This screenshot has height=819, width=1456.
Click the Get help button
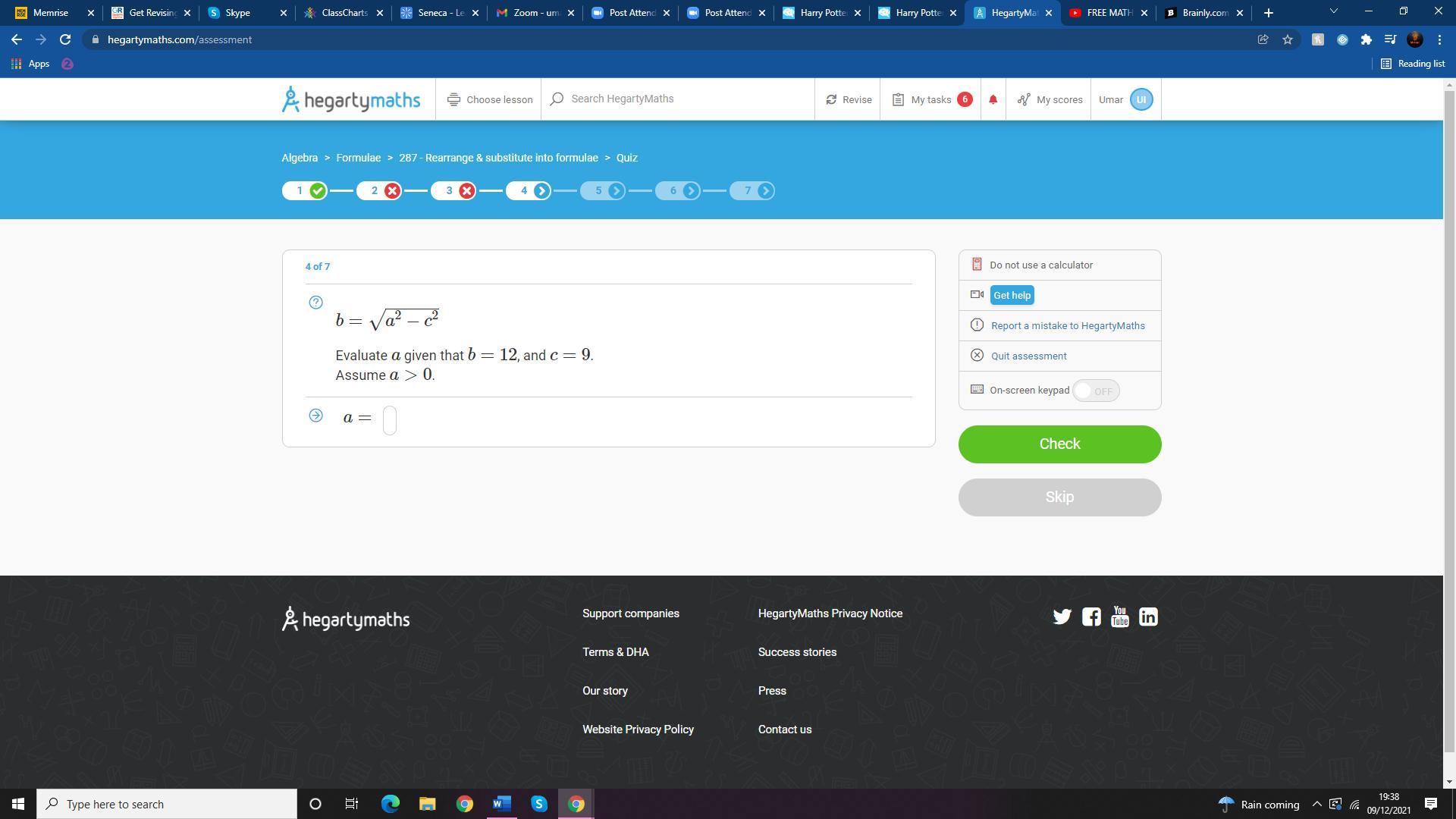(x=1012, y=295)
